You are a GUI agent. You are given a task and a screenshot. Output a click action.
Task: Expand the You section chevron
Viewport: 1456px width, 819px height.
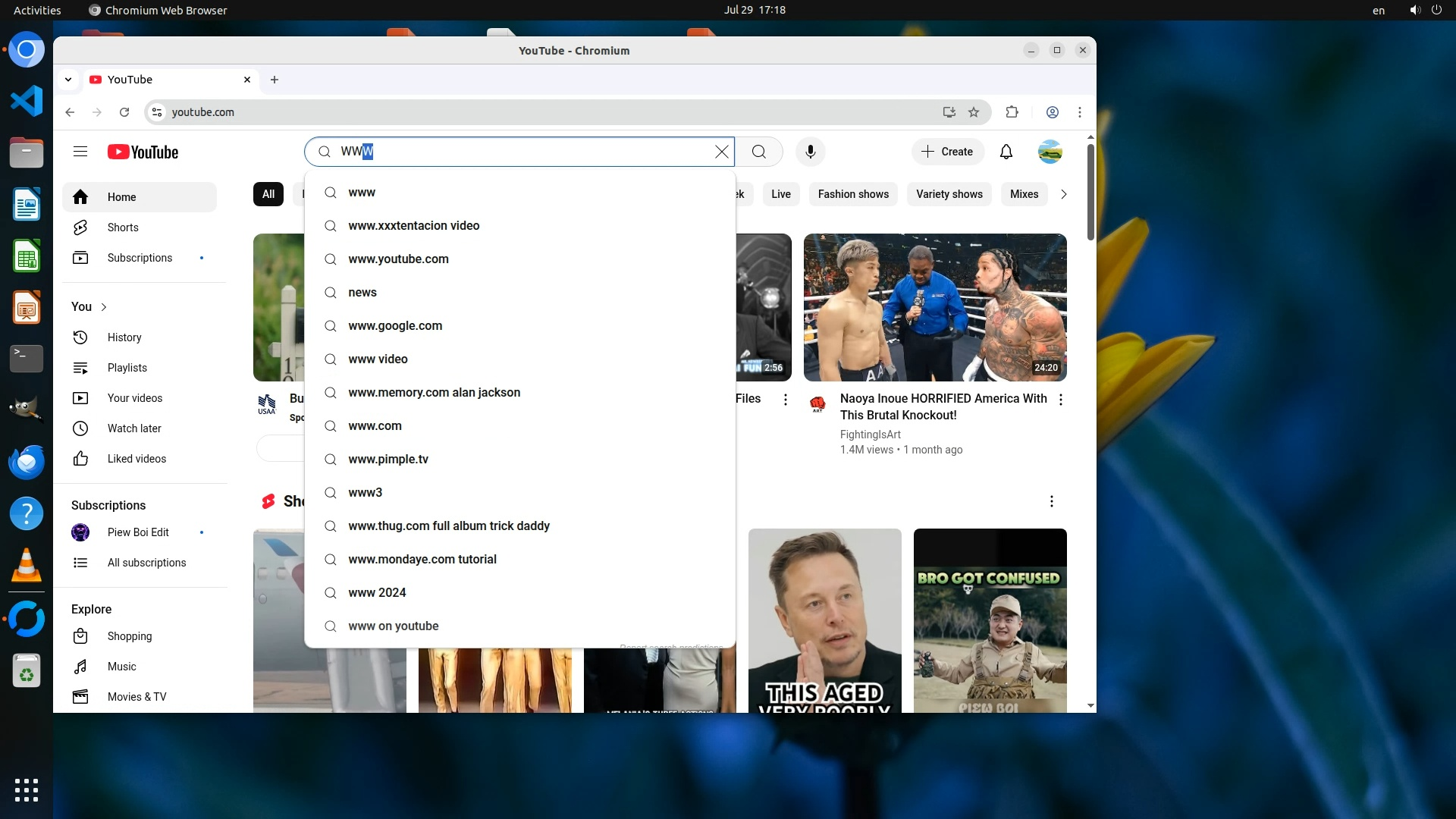coord(104,307)
